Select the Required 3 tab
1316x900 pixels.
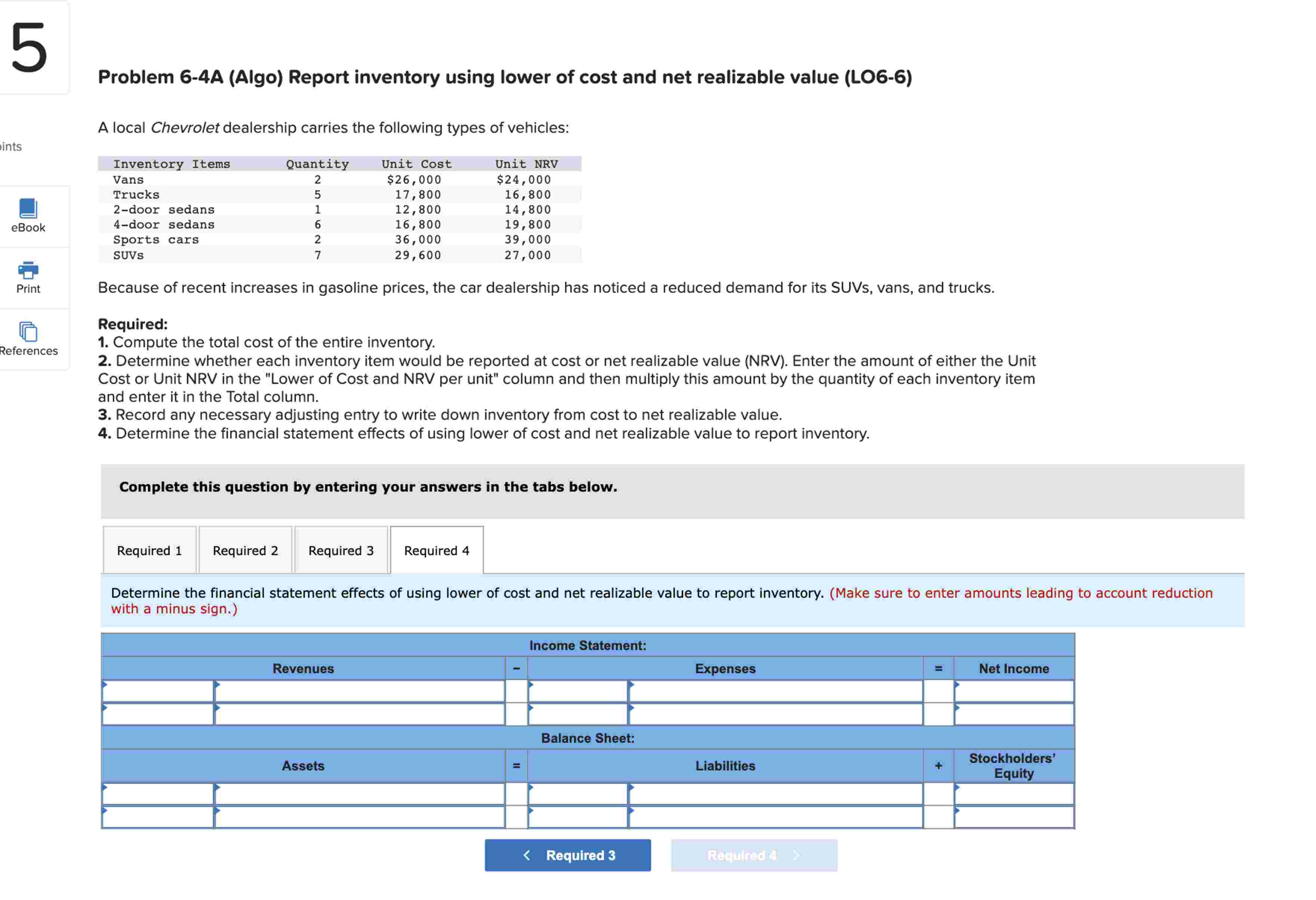click(341, 550)
